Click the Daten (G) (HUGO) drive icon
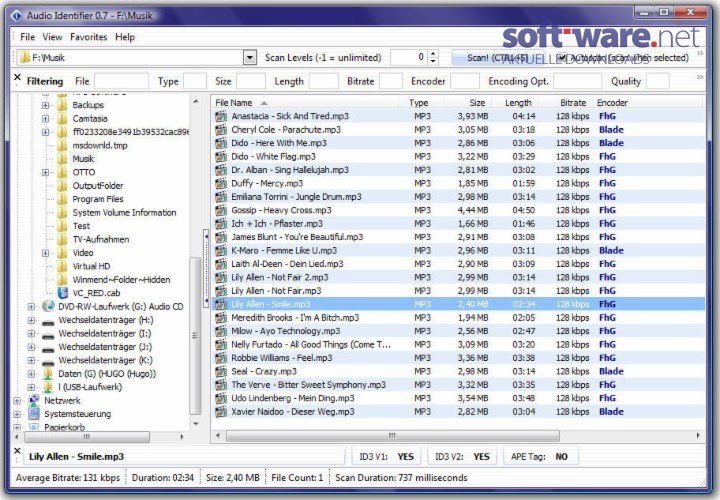720x500 pixels. point(48,374)
